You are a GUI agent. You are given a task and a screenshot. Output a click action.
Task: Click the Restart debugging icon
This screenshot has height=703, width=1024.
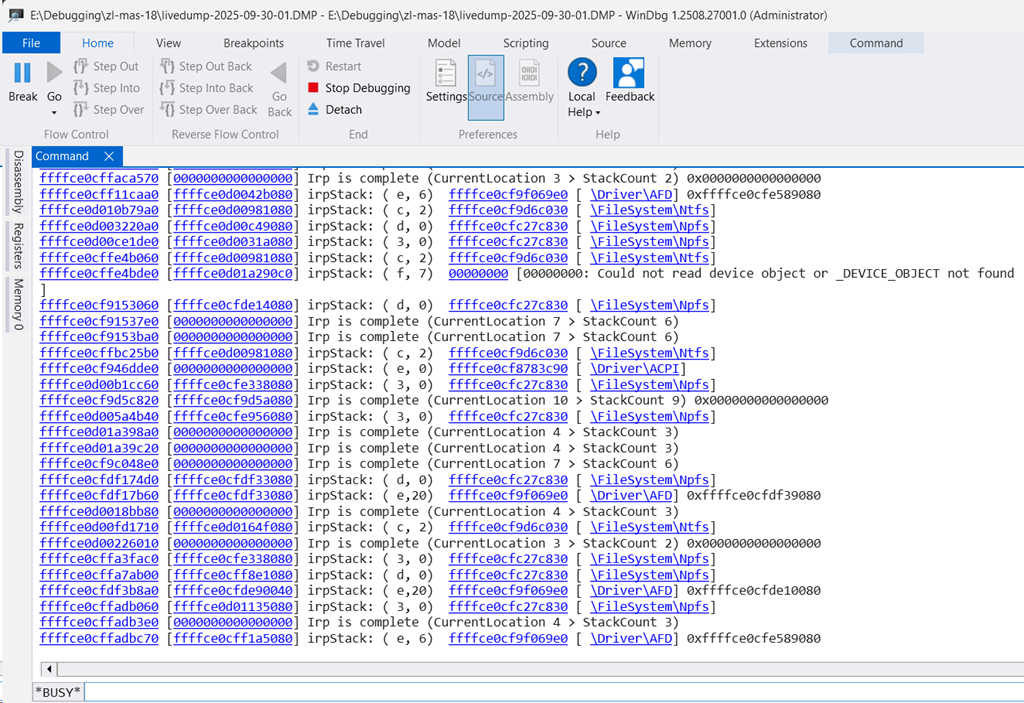pos(314,66)
